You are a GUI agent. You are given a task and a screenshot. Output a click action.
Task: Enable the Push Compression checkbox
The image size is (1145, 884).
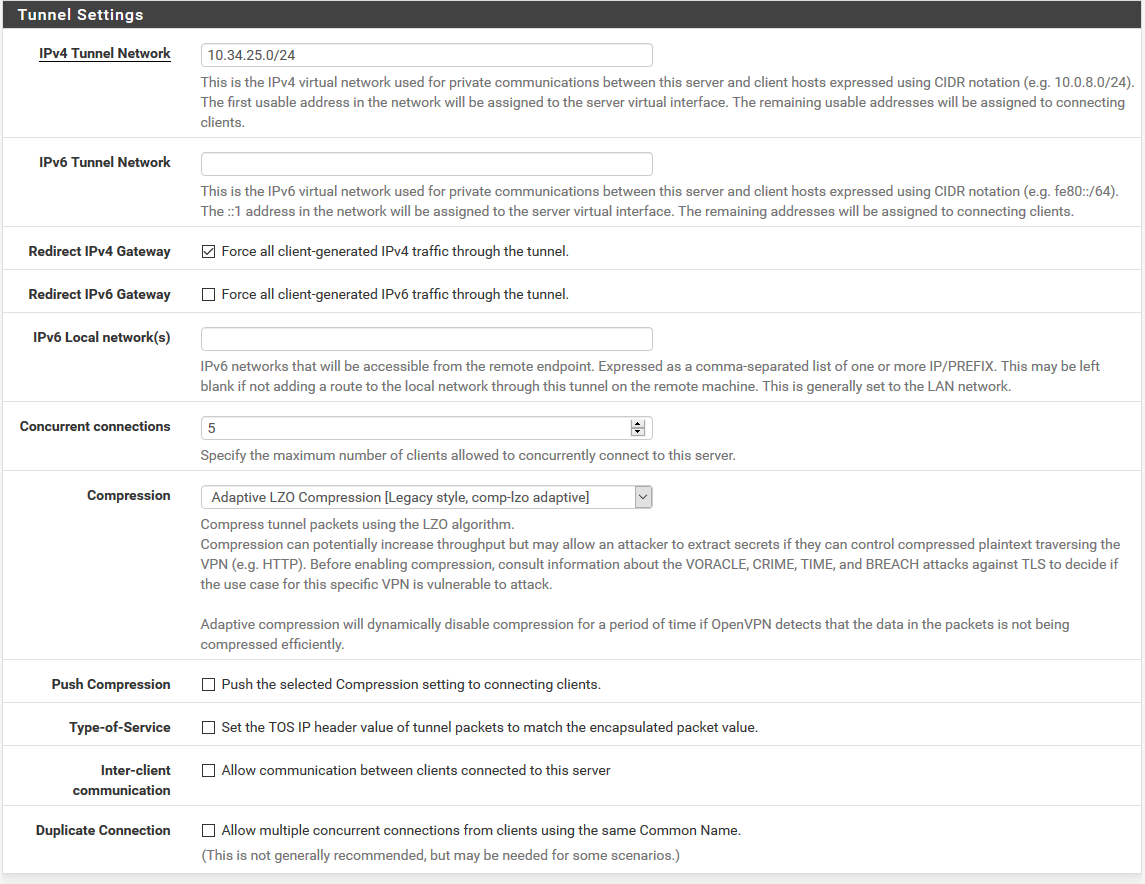point(208,685)
